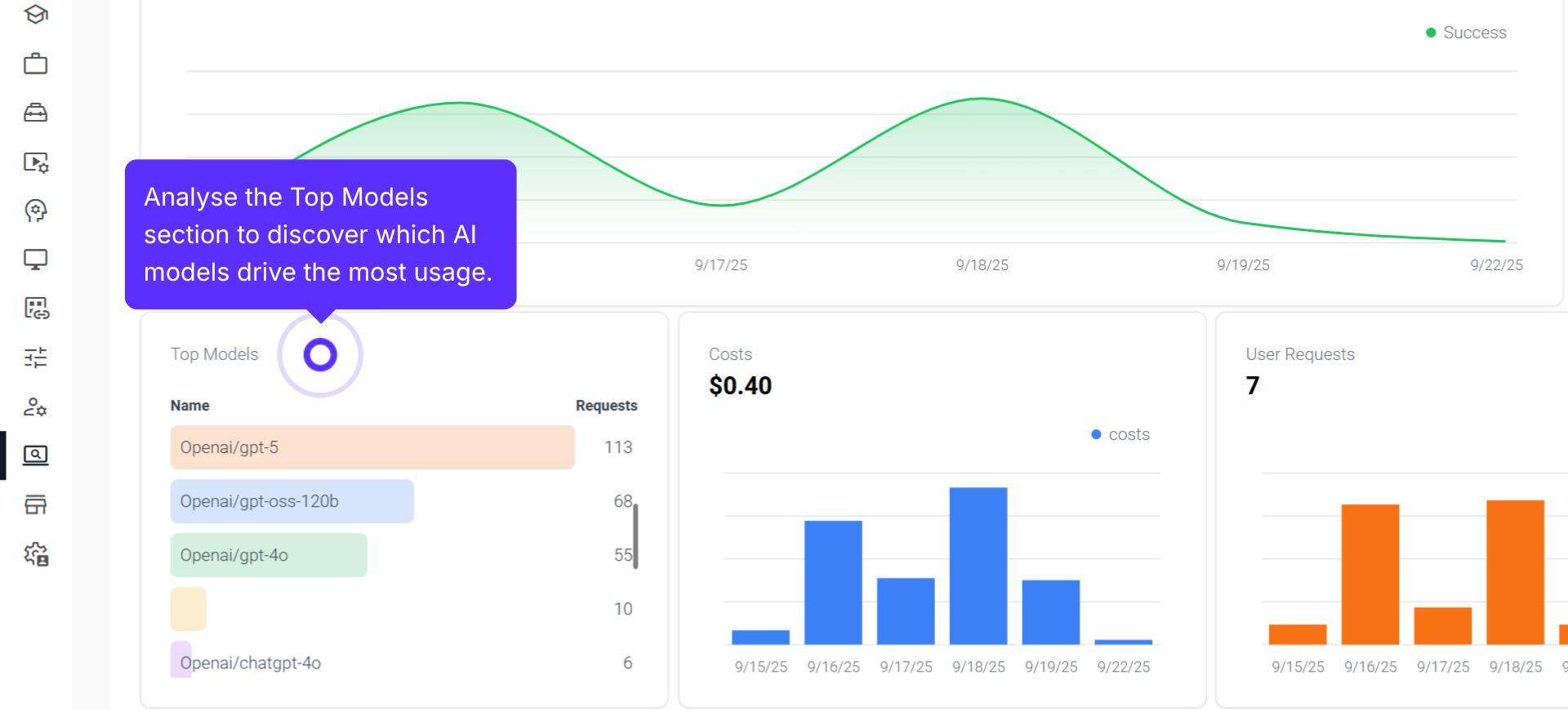Select the laptop search analytics icon
The width and height of the screenshot is (1568, 710).
35,455
